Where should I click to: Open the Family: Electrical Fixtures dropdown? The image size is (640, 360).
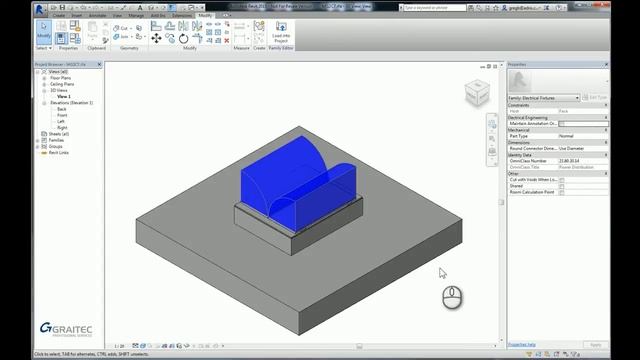pos(544,98)
